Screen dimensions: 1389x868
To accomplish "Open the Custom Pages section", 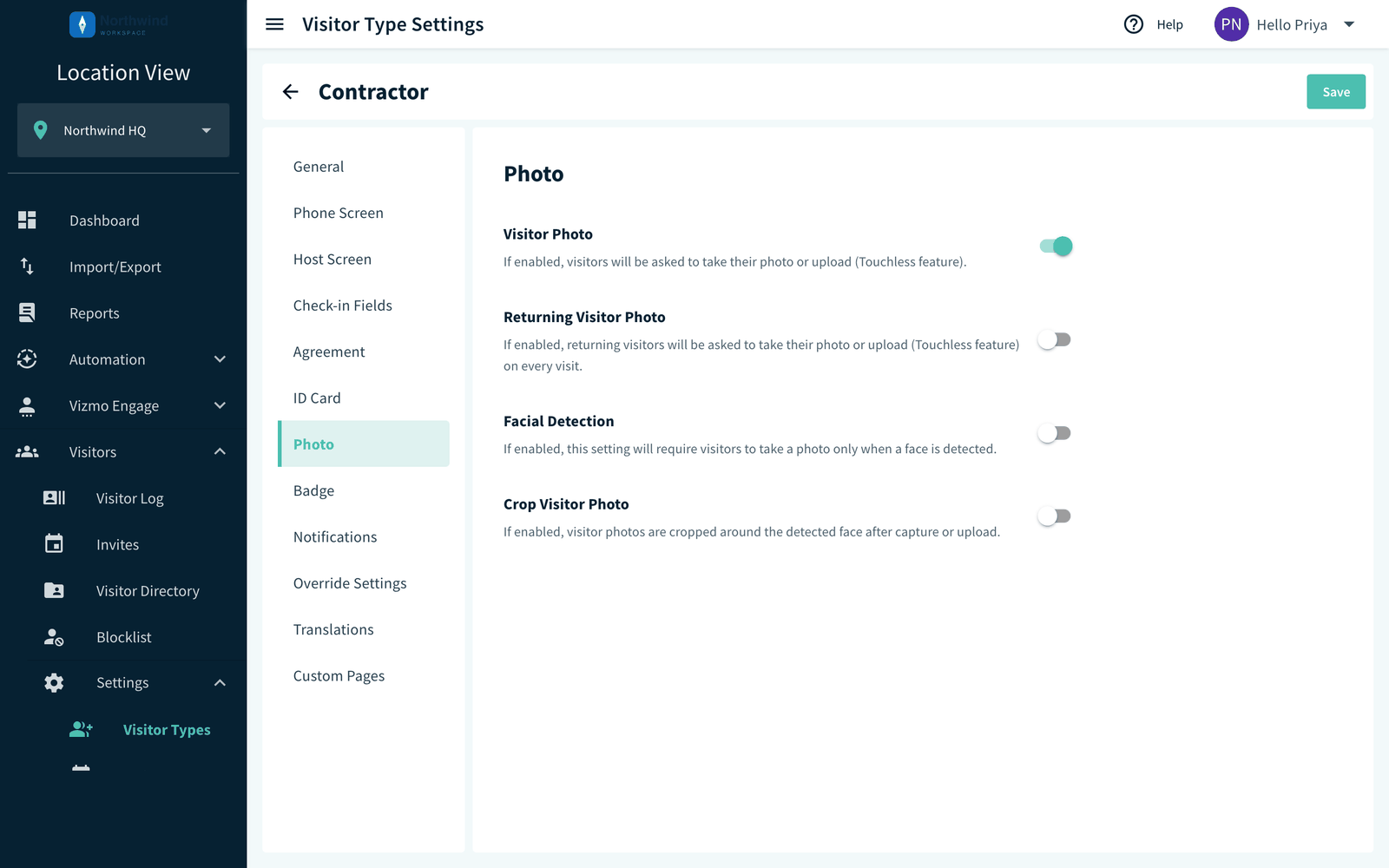I will [364, 676].
